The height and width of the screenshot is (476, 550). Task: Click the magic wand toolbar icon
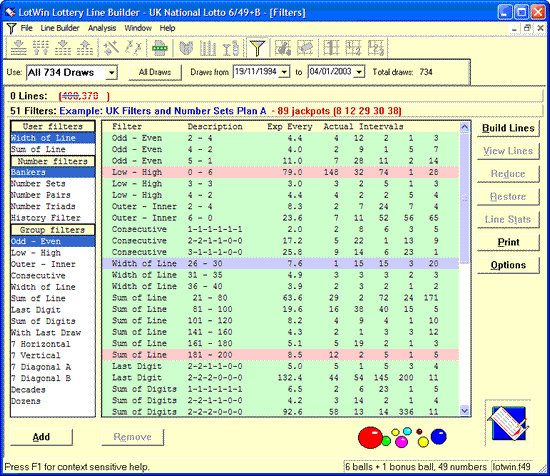112,48
